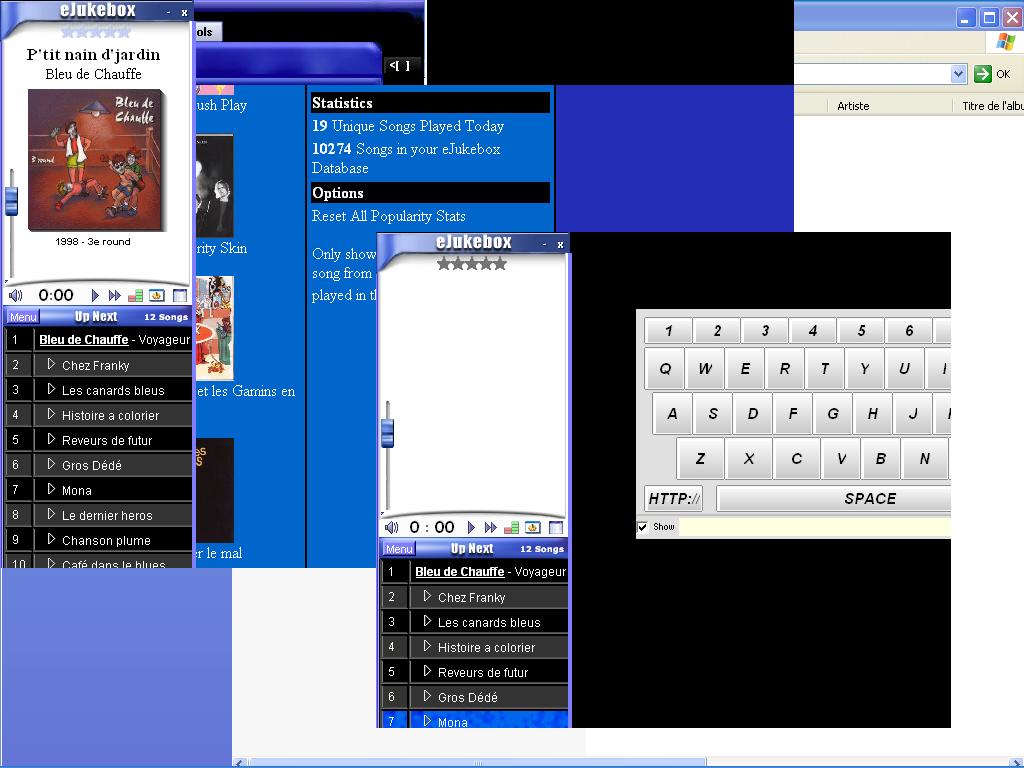1024x768 pixels.
Task: Click A key on on-screen keyboard
Action: [672, 413]
